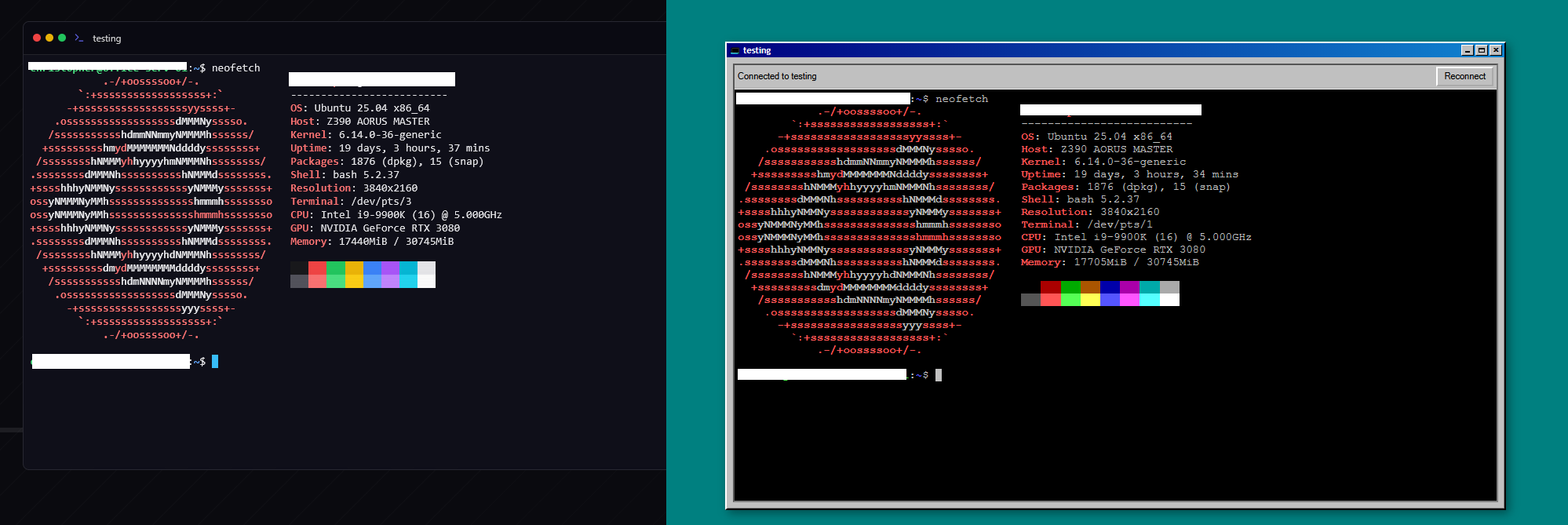Click the 'OS: Ubuntu 25.04 x86_64' line in left terminal
The height and width of the screenshot is (525, 1568).
click(x=360, y=108)
